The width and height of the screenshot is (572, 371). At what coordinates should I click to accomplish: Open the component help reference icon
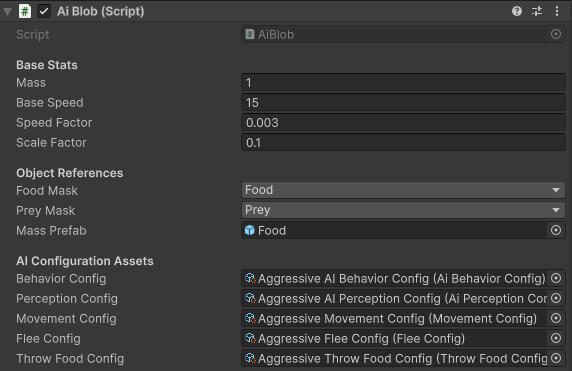pyautogui.click(x=517, y=11)
